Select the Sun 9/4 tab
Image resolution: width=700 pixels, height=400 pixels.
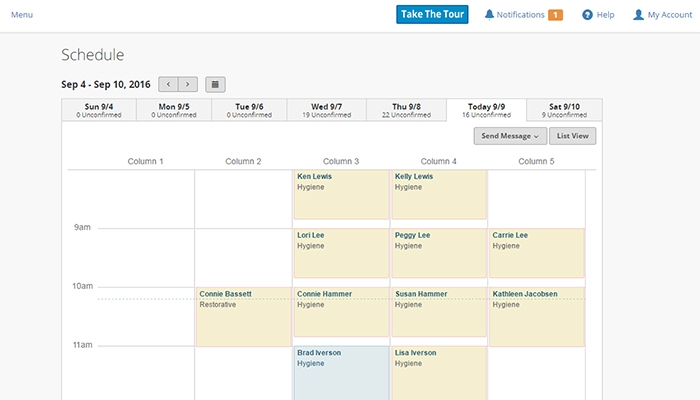click(98, 110)
